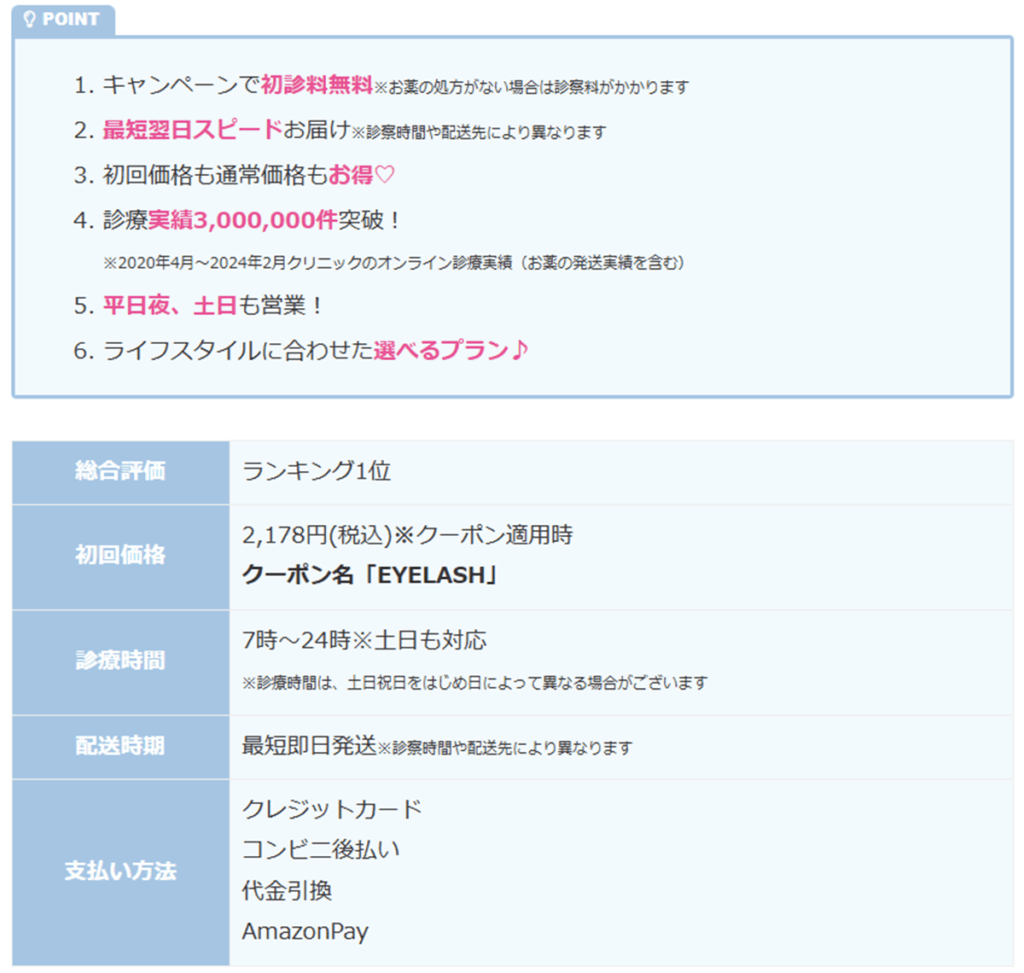
Task: Select the pink 初診料無料 text
Action: tap(317, 86)
